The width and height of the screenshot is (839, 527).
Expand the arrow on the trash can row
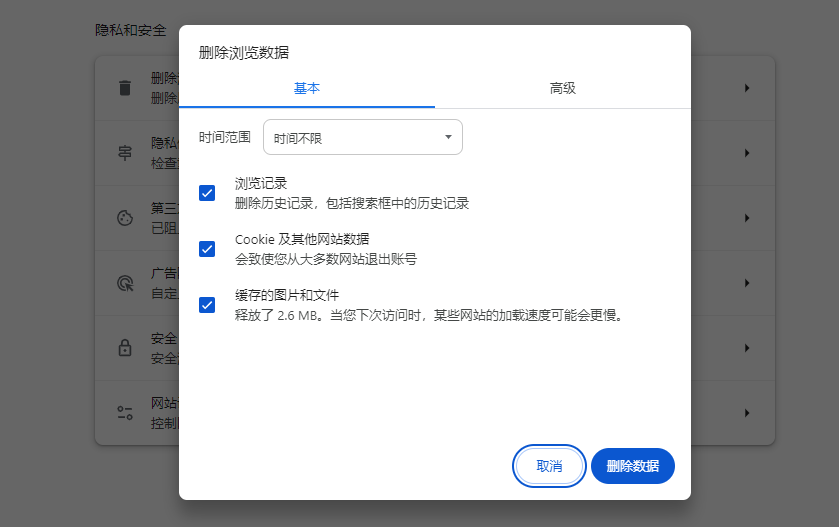point(747,88)
